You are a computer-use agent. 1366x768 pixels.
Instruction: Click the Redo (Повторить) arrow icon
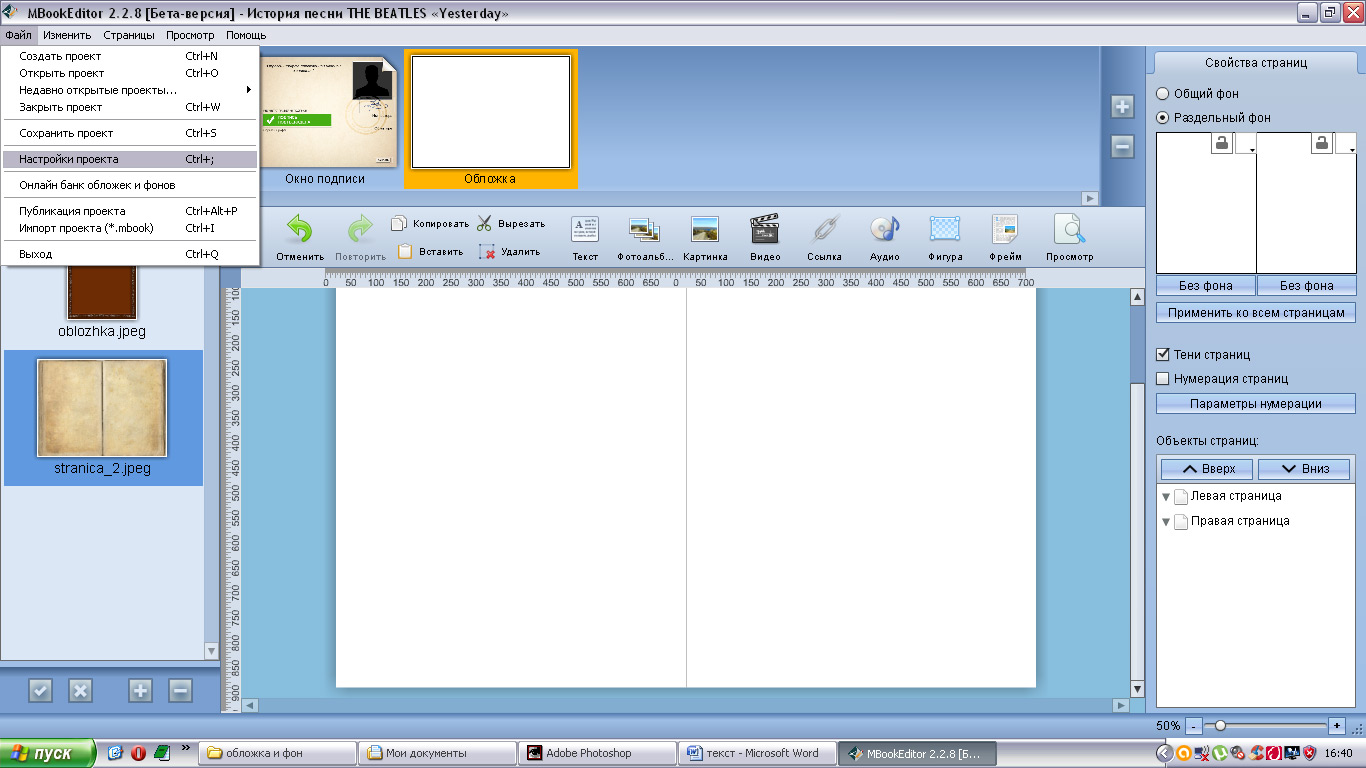(x=360, y=229)
